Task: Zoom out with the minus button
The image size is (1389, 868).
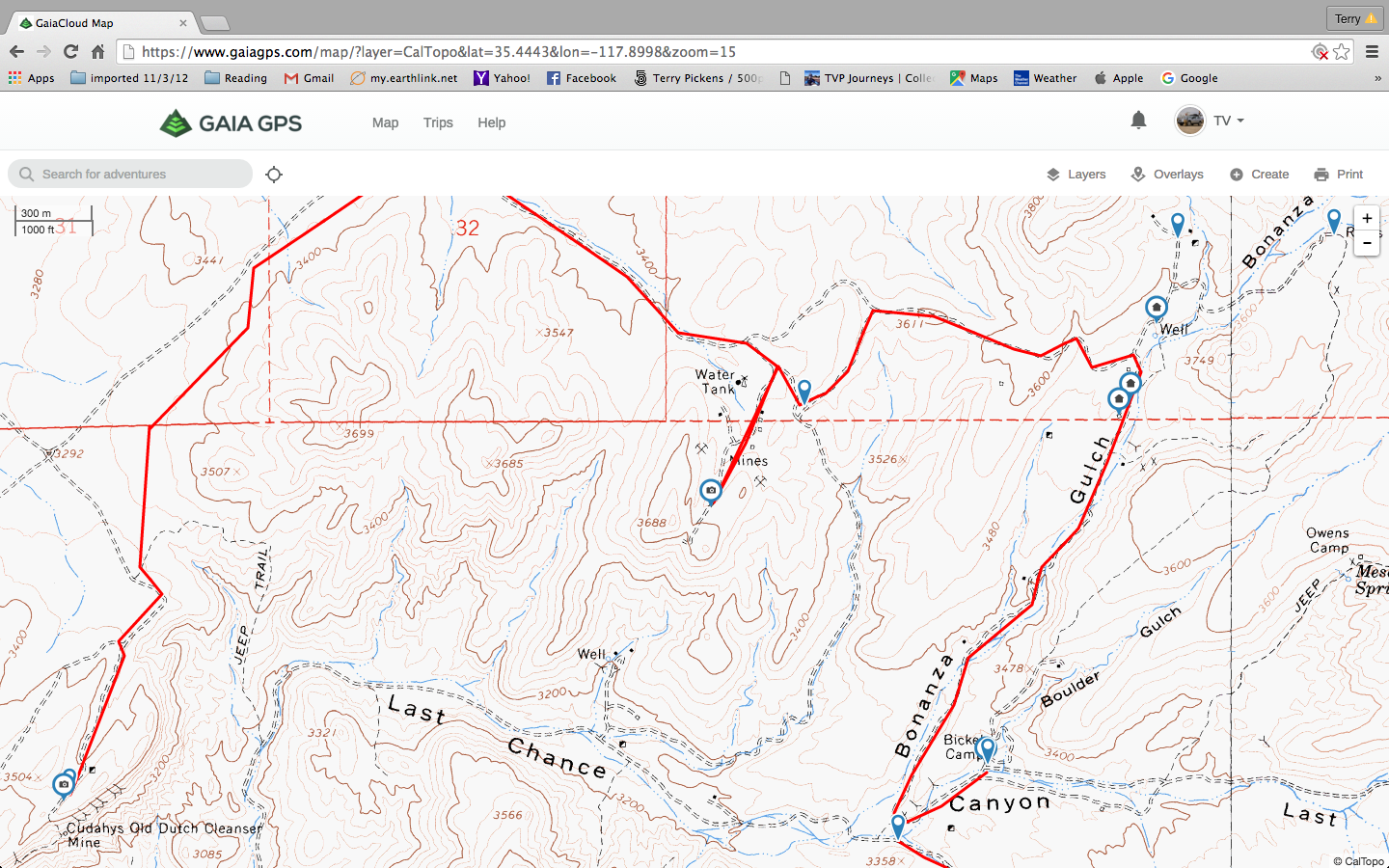Action: pyautogui.click(x=1366, y=243)
